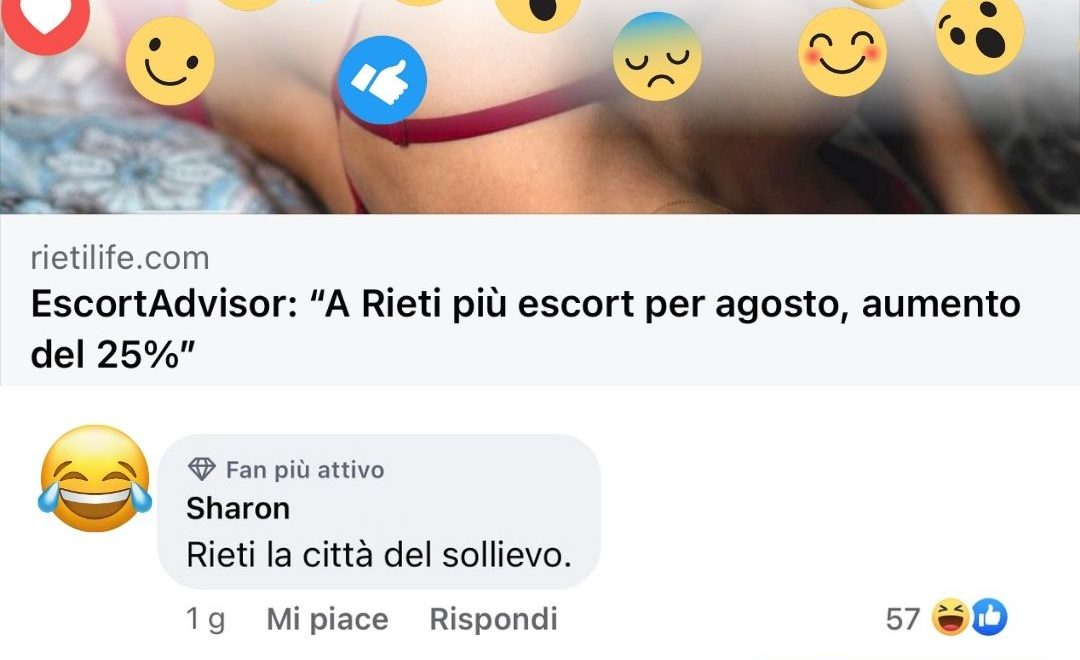Open the blurred article preview image

point(540,107)
